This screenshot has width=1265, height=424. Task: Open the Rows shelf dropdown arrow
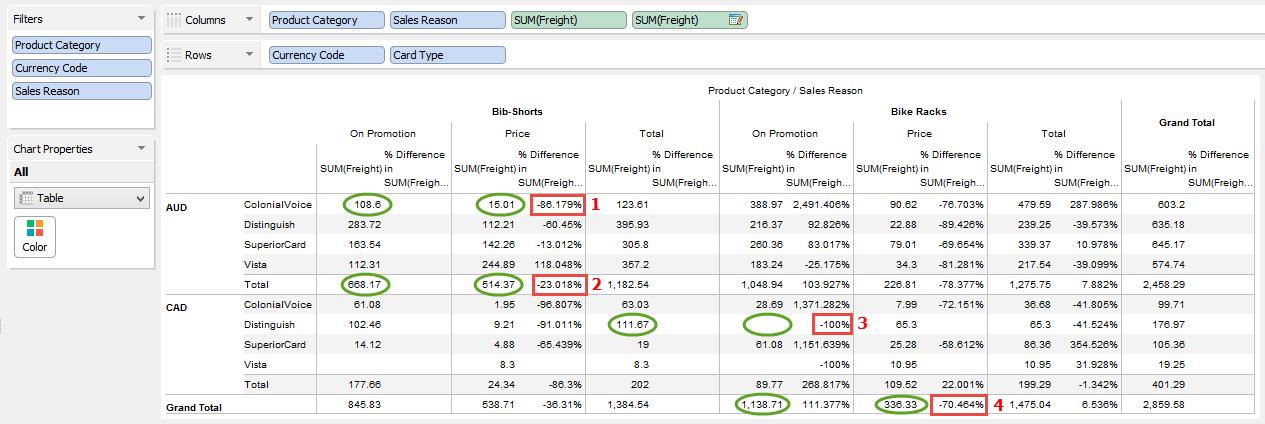[249, 55]
